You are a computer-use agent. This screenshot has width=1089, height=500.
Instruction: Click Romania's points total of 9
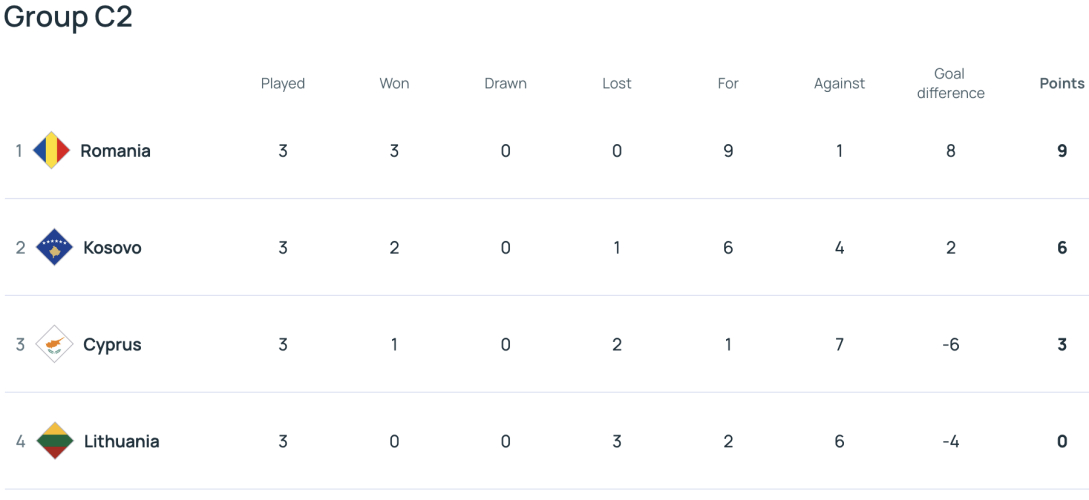click(1062, 151)
